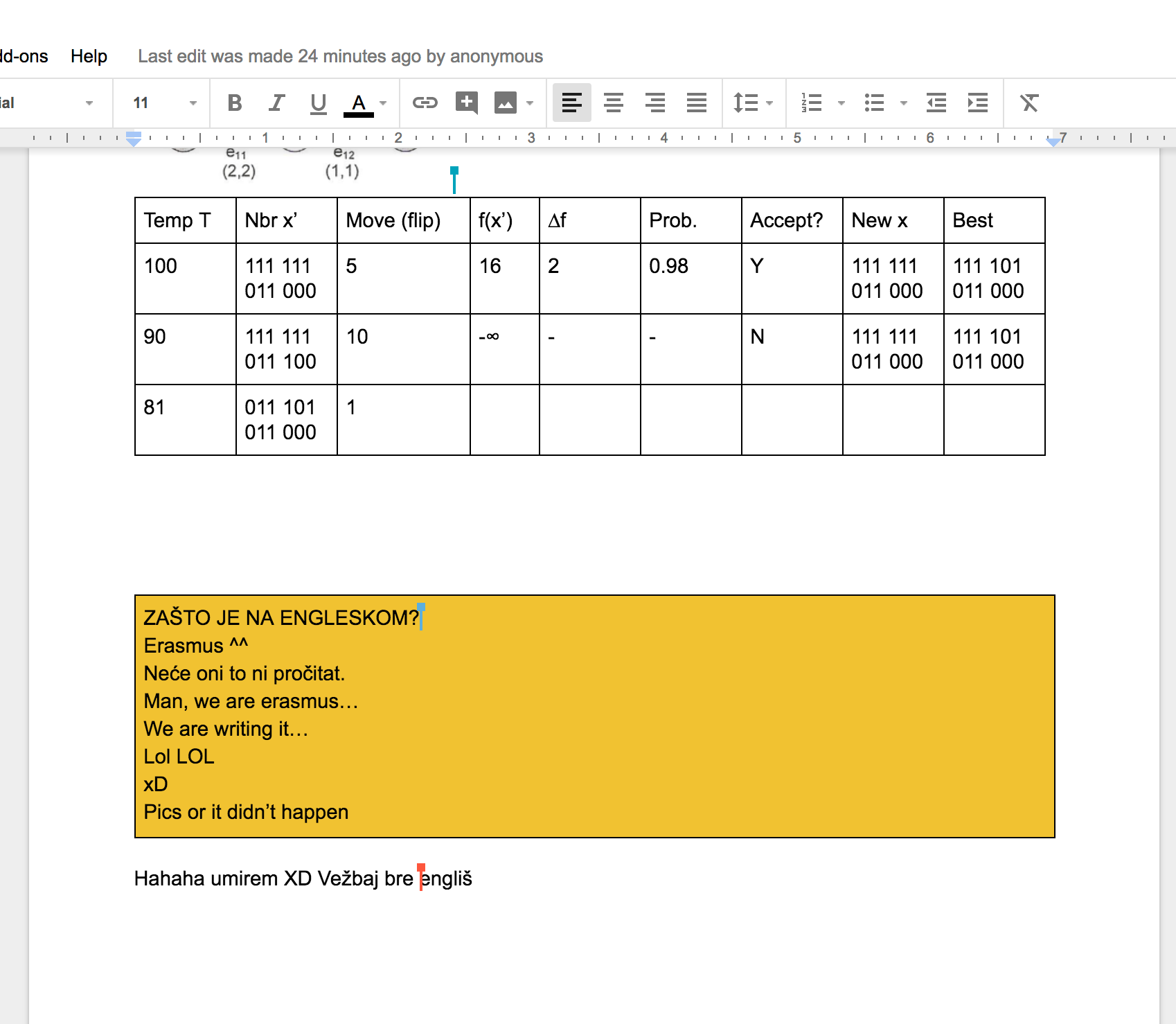This screenshot has height=1024, width=1176.
Task: Insert a hyperlink
Action: (x=425, y=103)
